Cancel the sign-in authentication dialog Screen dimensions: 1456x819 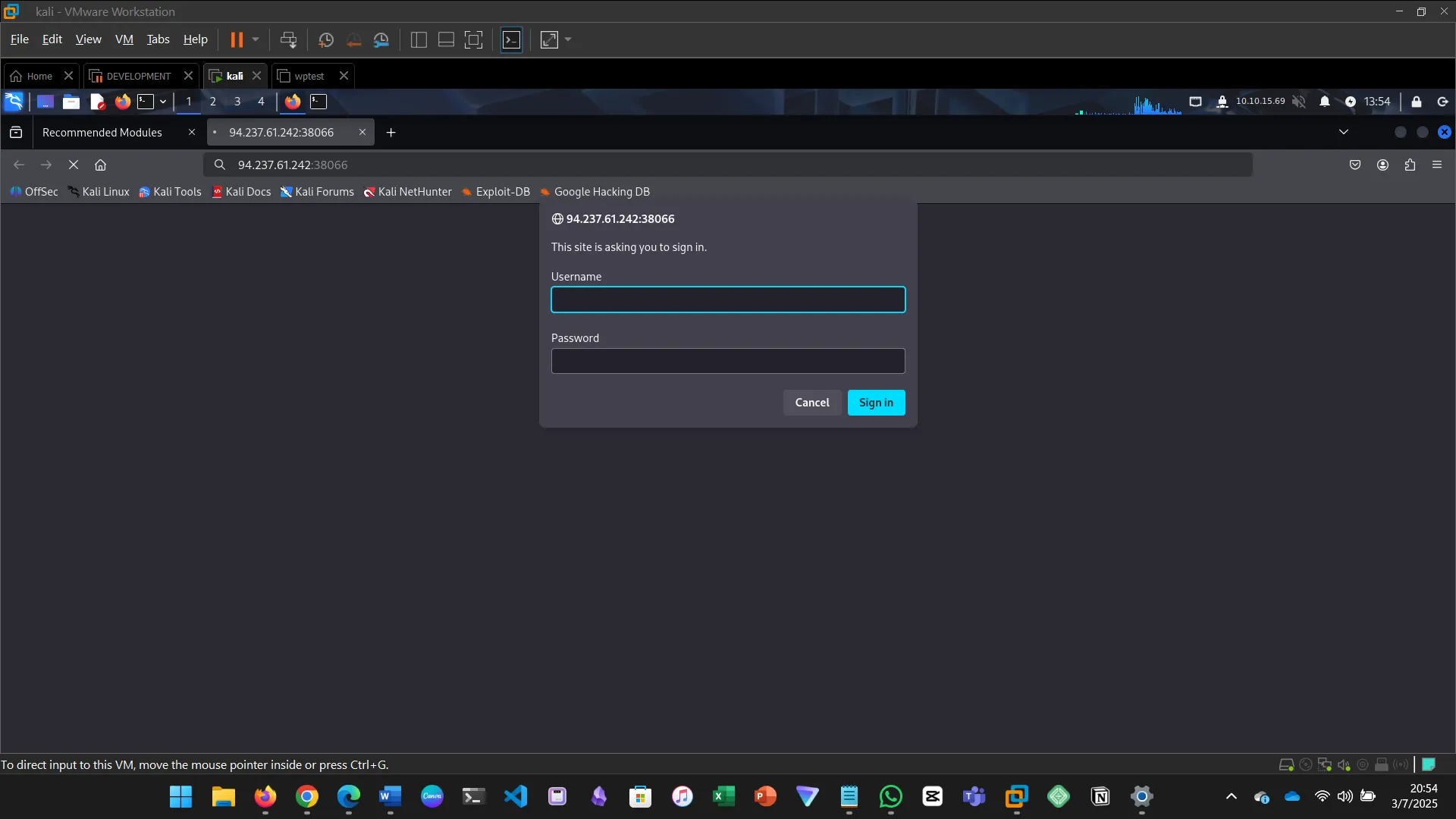click(x=811, y=403)
